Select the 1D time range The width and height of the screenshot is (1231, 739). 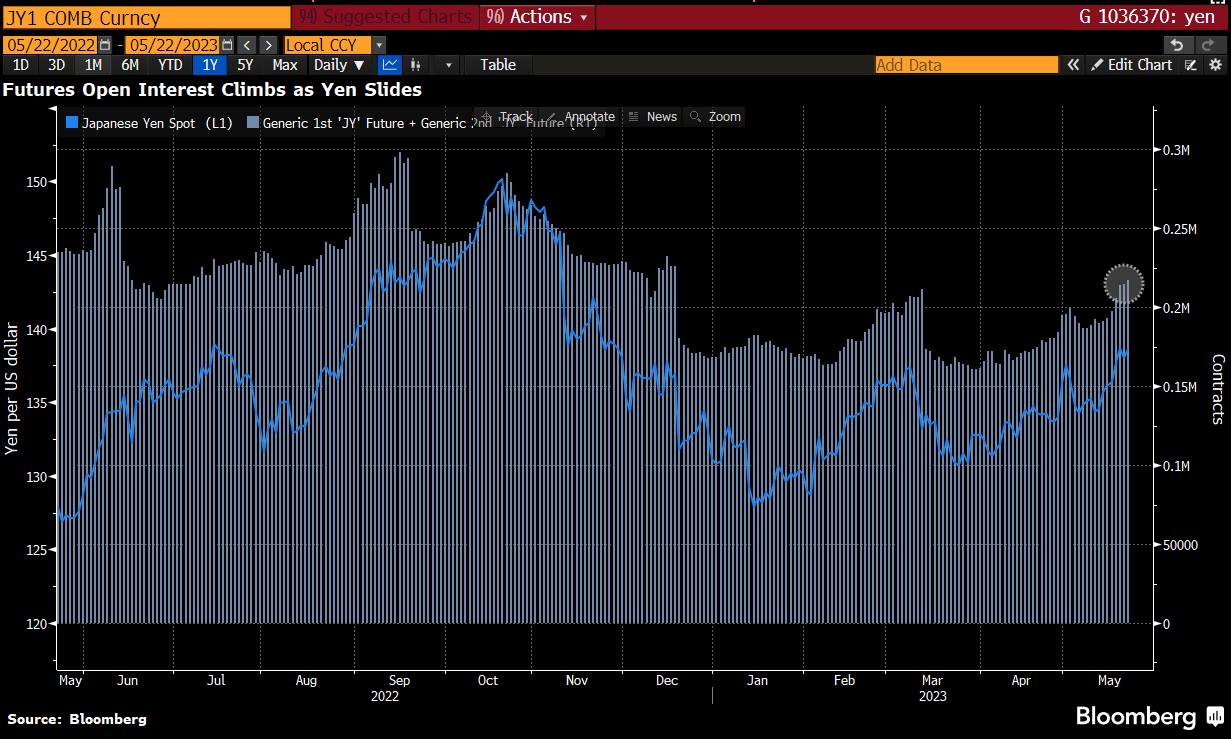click(20, 65)
